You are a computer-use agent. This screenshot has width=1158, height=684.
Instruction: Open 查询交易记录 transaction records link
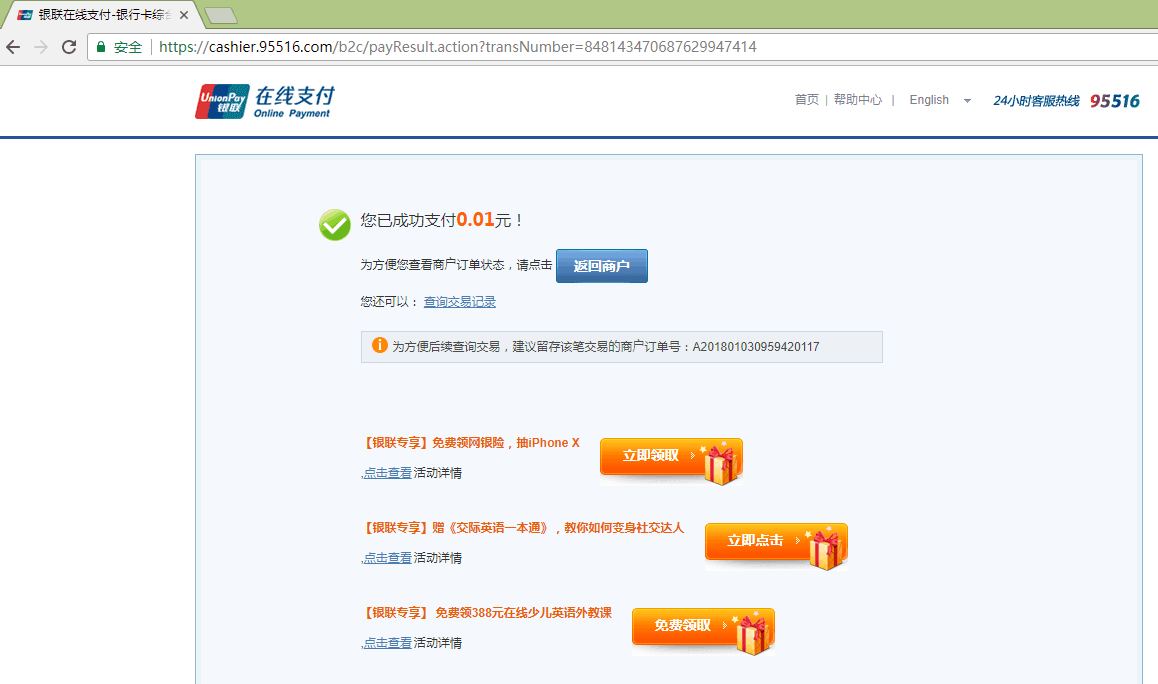tap(459, 302)
